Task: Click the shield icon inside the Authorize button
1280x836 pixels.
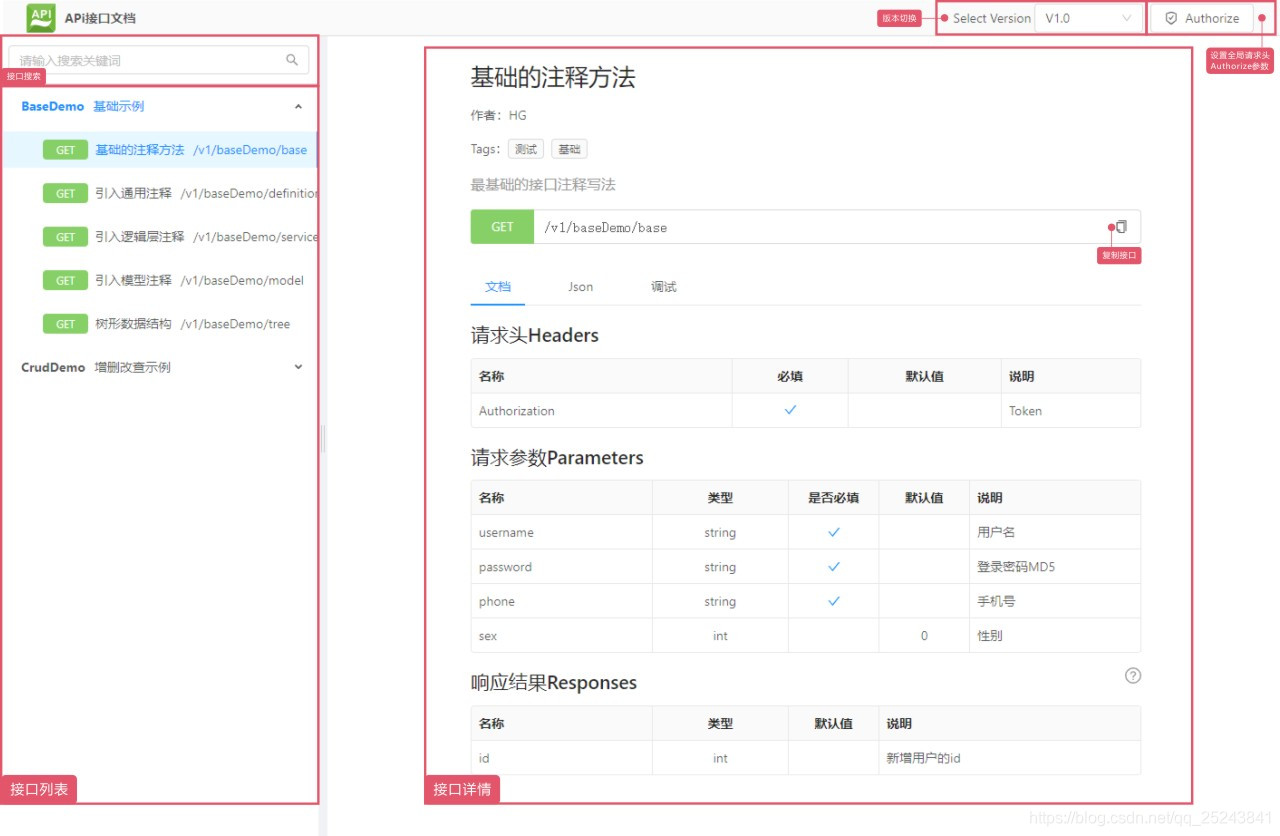Action: (x=1170, y=17)
